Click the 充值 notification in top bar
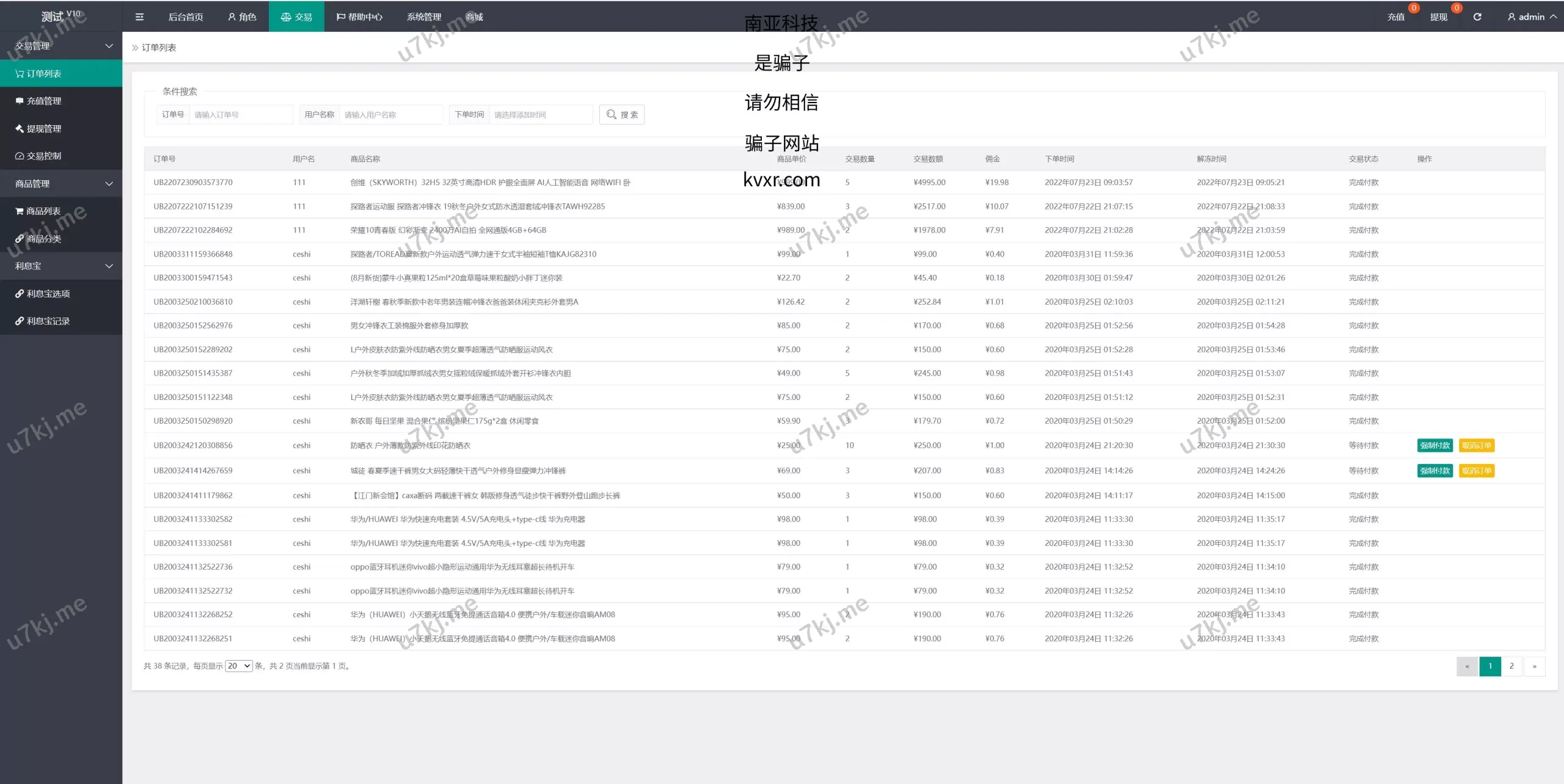Screen dimensions: 1564x784 pyautogui.click(x=1396, y=17)
